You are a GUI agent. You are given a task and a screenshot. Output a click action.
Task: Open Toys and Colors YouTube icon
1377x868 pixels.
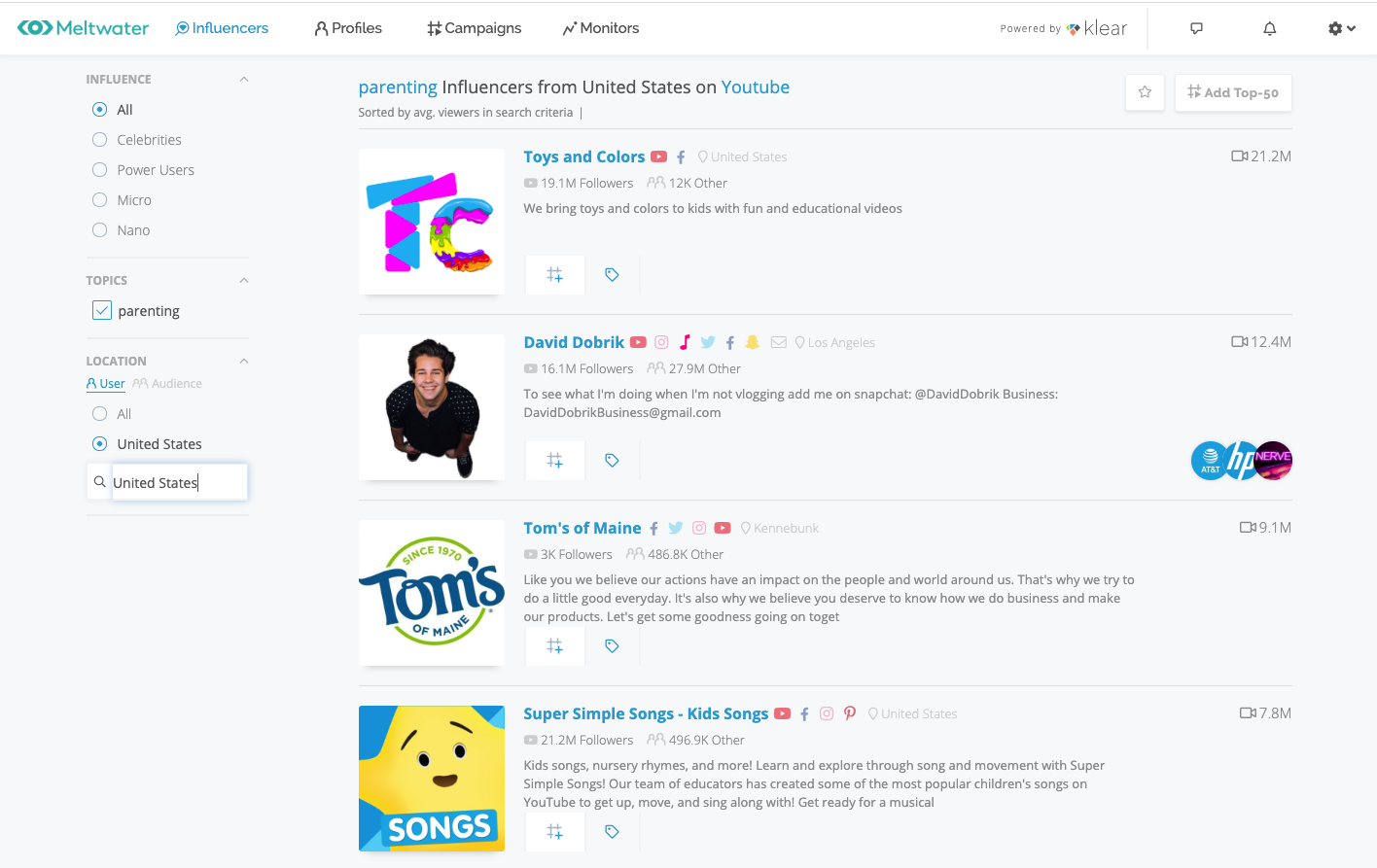point(659,156)
